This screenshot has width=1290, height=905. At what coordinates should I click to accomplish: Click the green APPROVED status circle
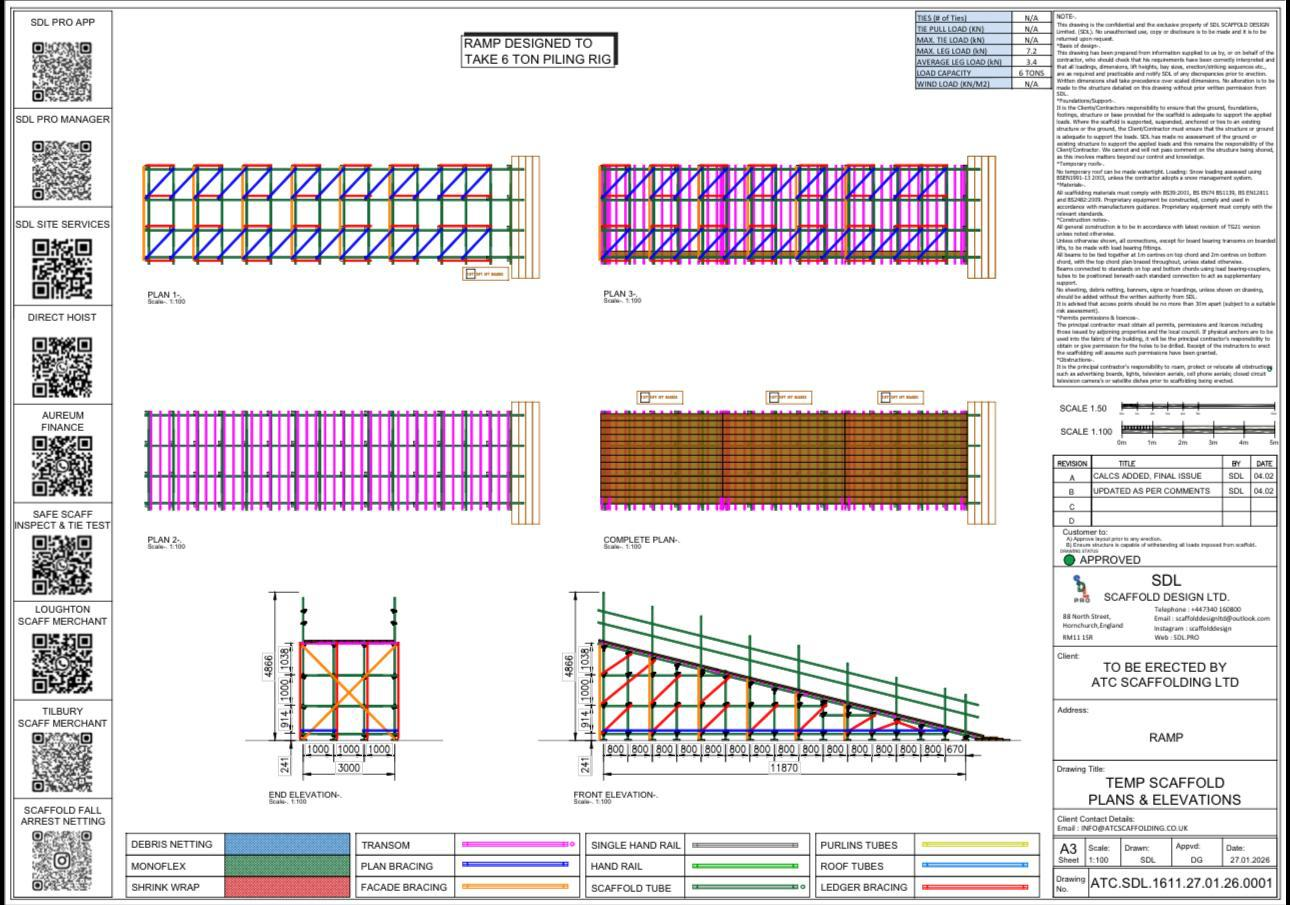point(1069,560)
